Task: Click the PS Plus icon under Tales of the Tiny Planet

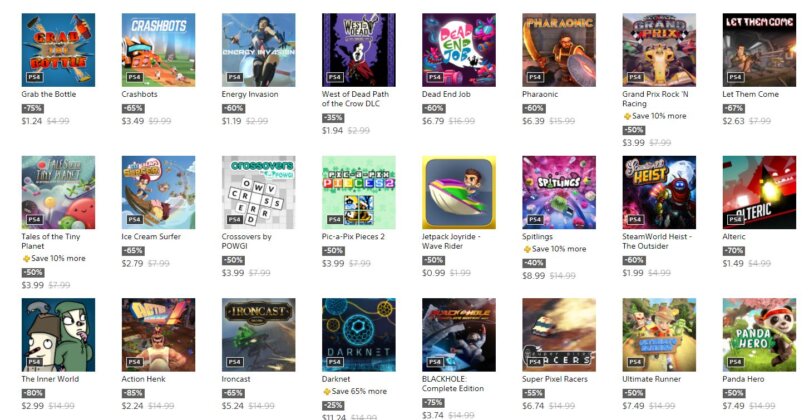Action: click(x=26, y=259)
